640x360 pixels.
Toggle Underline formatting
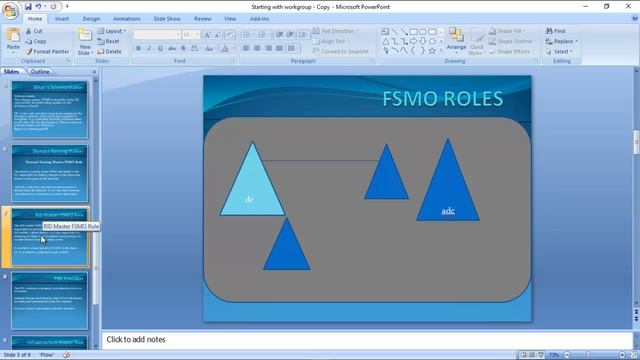tap(160, 49)
